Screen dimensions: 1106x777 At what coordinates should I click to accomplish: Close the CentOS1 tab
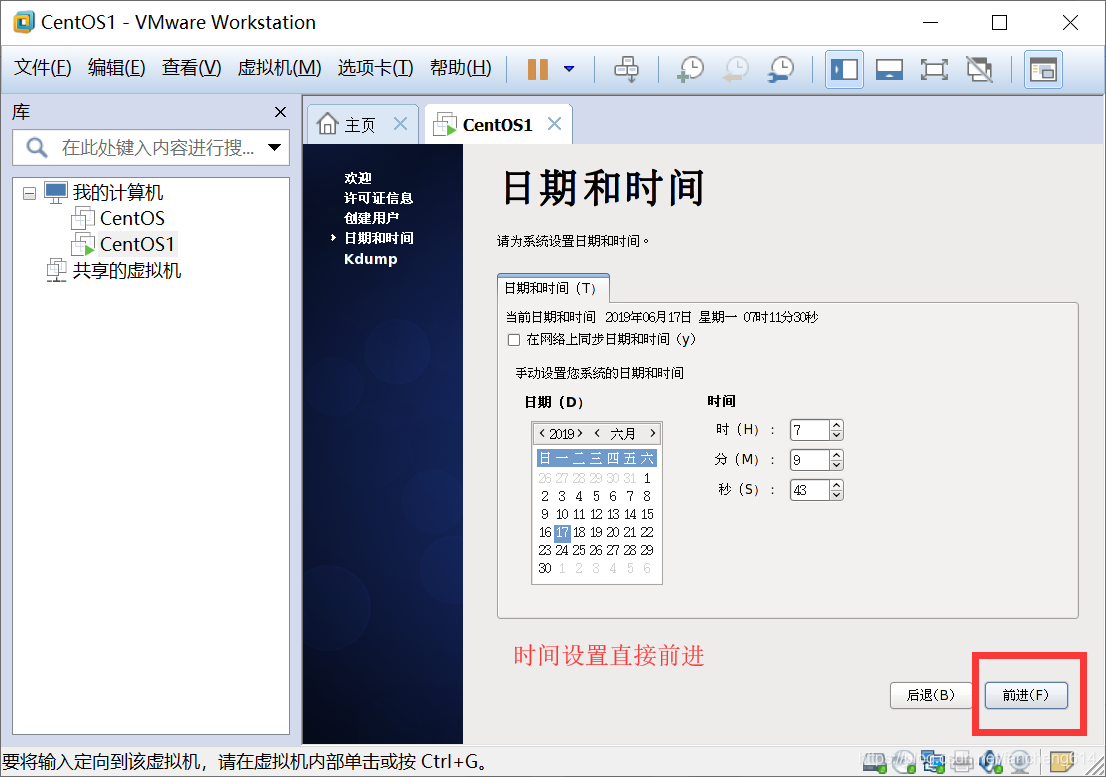click(x=554, y=124)
